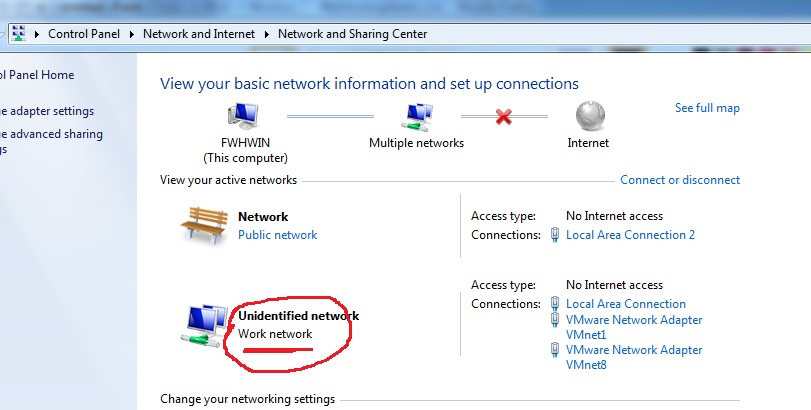Open Change advanced sharing settings link
The height and width of the screenshot is (410, 811).
pyautogui.click(x=51, y=142)
